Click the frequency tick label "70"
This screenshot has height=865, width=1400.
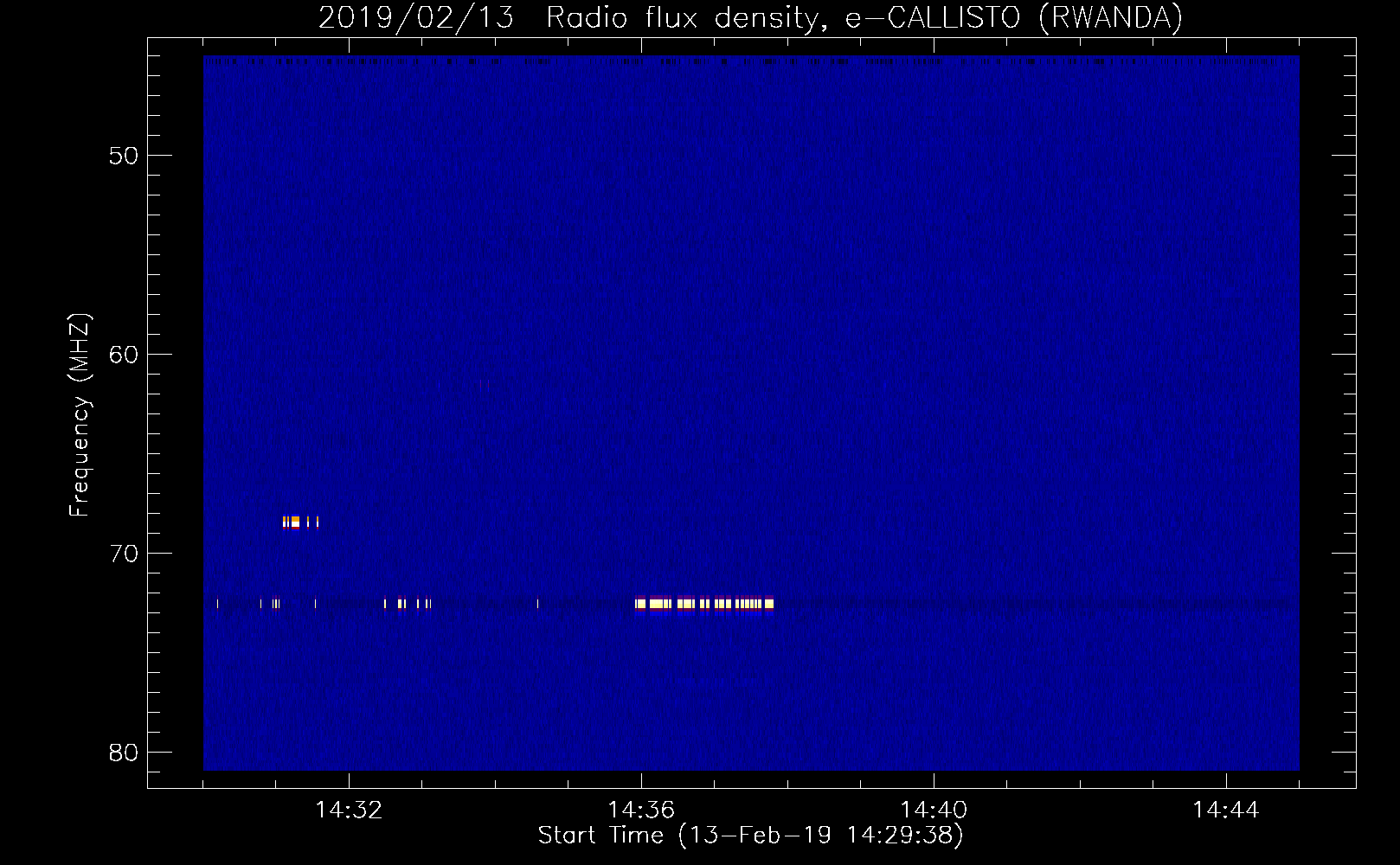(124, 554)
